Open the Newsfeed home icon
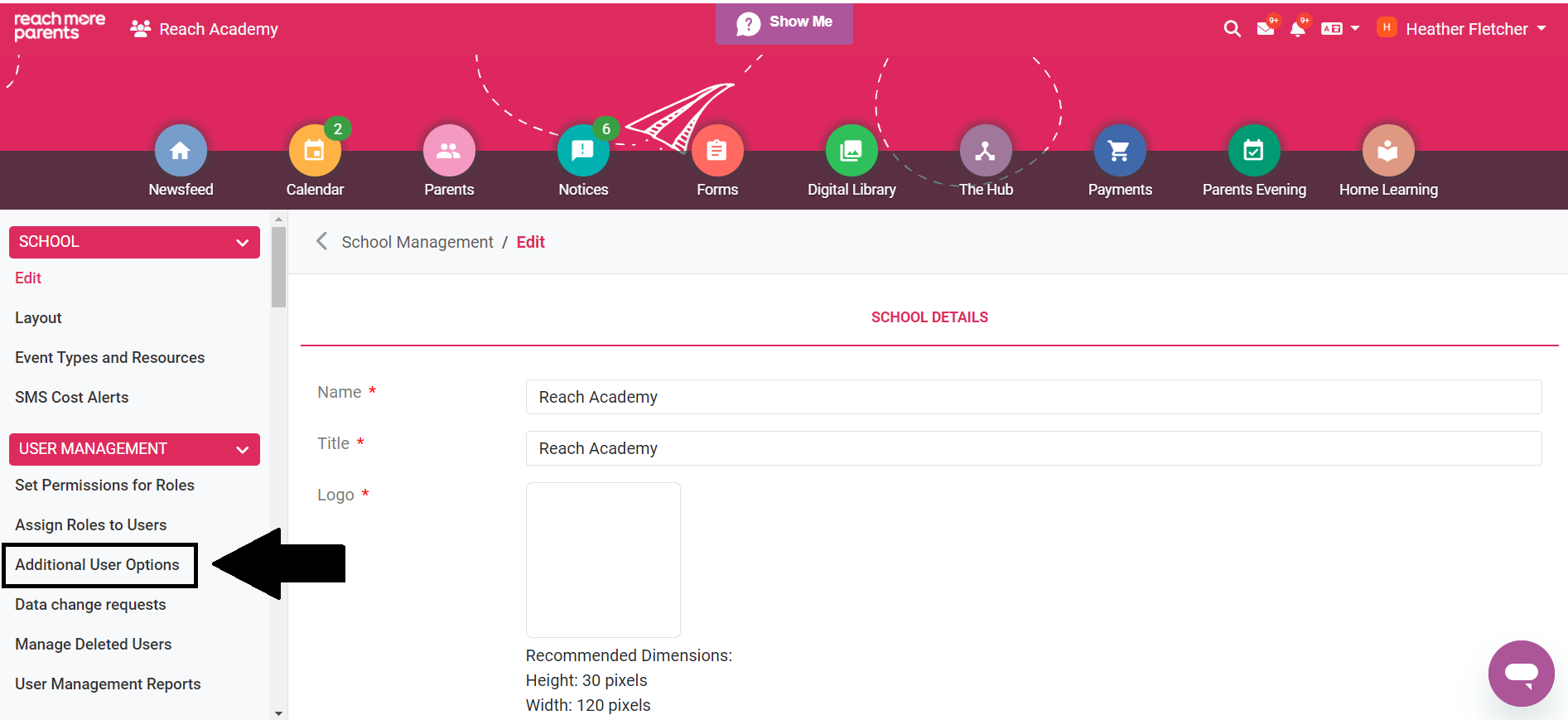1568x720 pixels. (181, 151)
